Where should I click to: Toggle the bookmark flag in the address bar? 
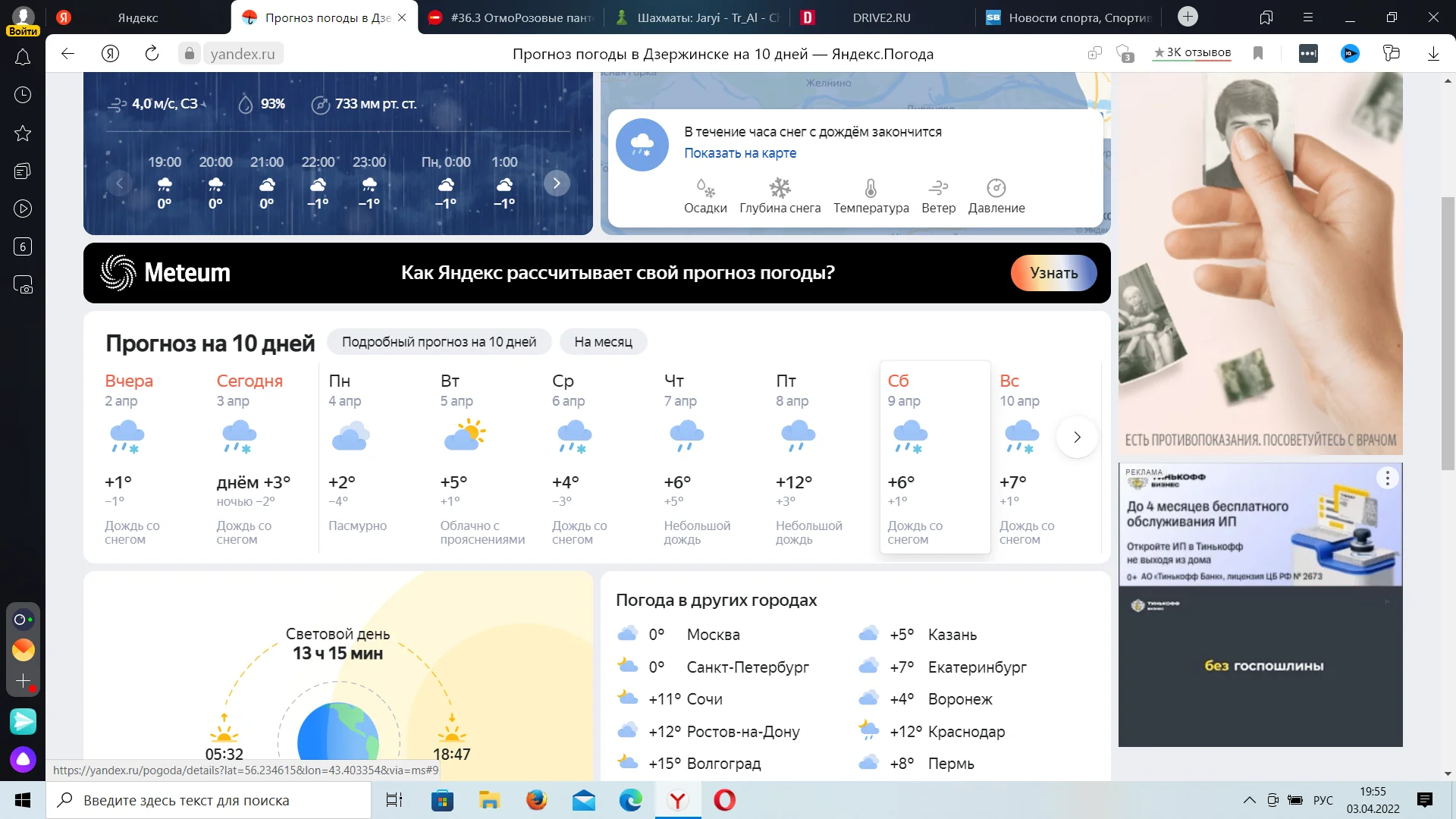click(1258, 53)
